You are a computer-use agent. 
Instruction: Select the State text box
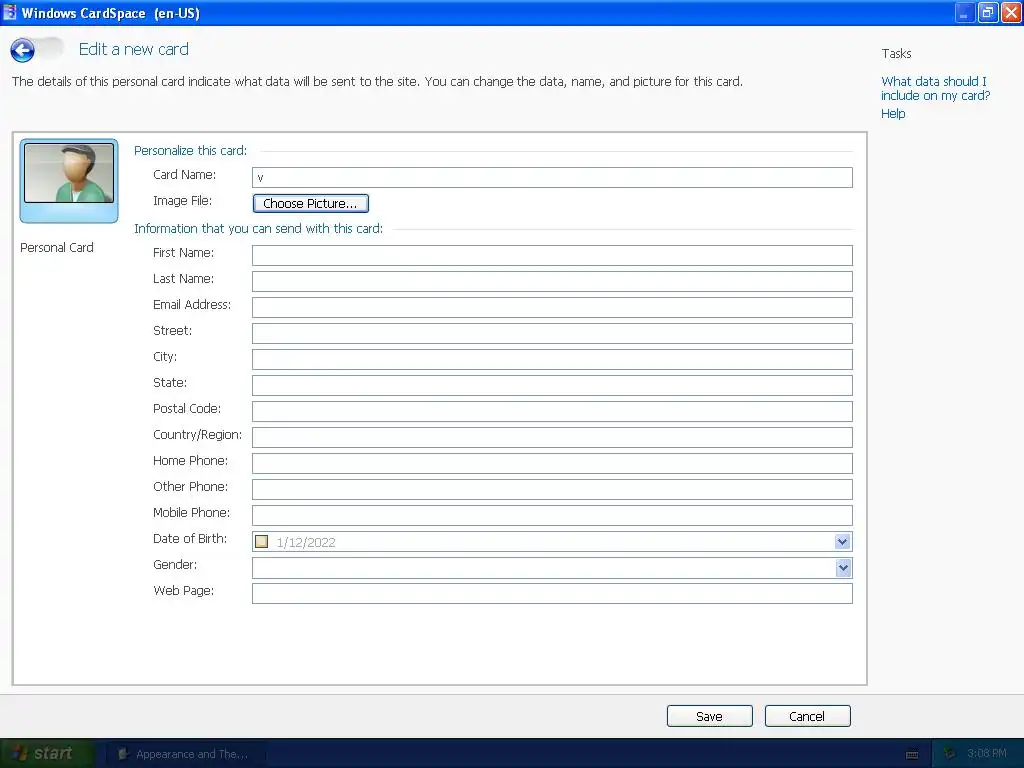click(x=552, y=385)
